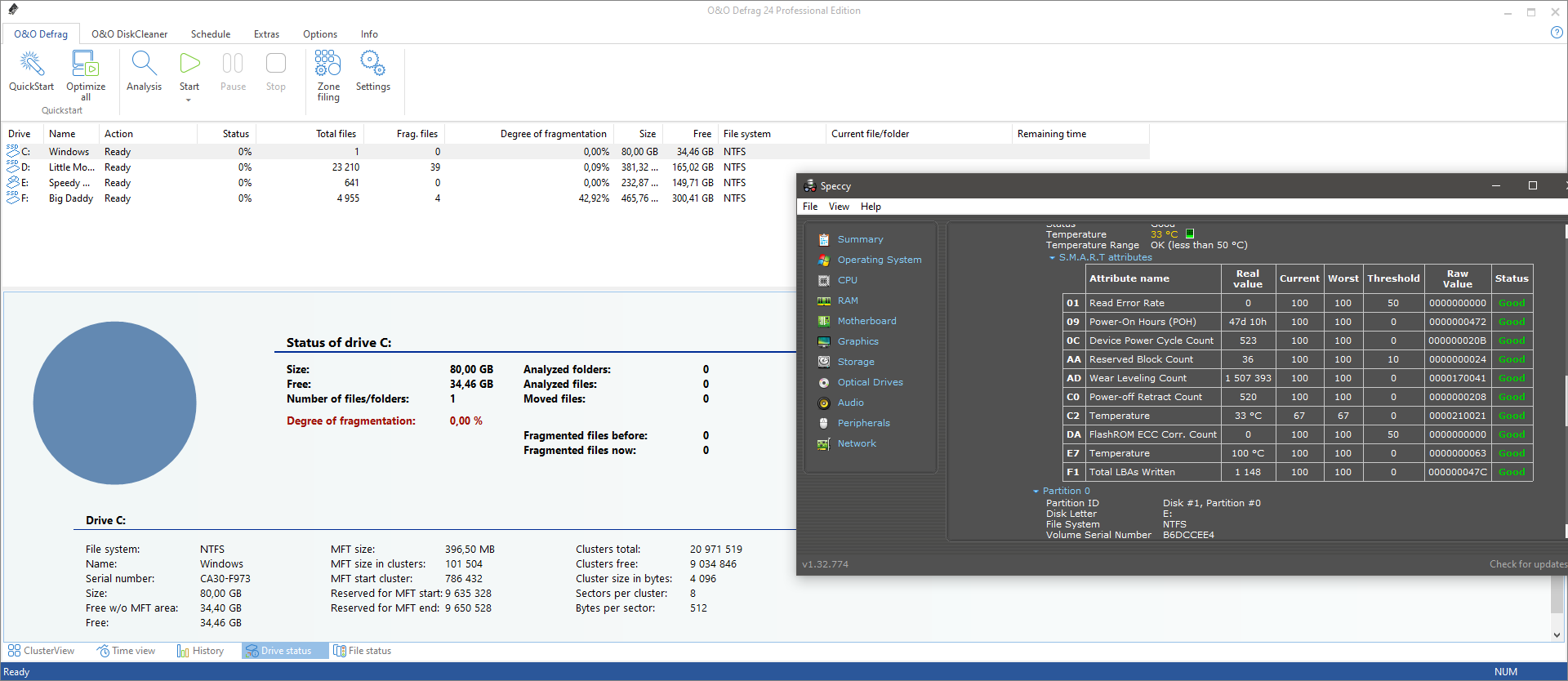Collapse the S.M.A.R.T attributes section
Screen dimensions: 1568x681
[1052, 258]
